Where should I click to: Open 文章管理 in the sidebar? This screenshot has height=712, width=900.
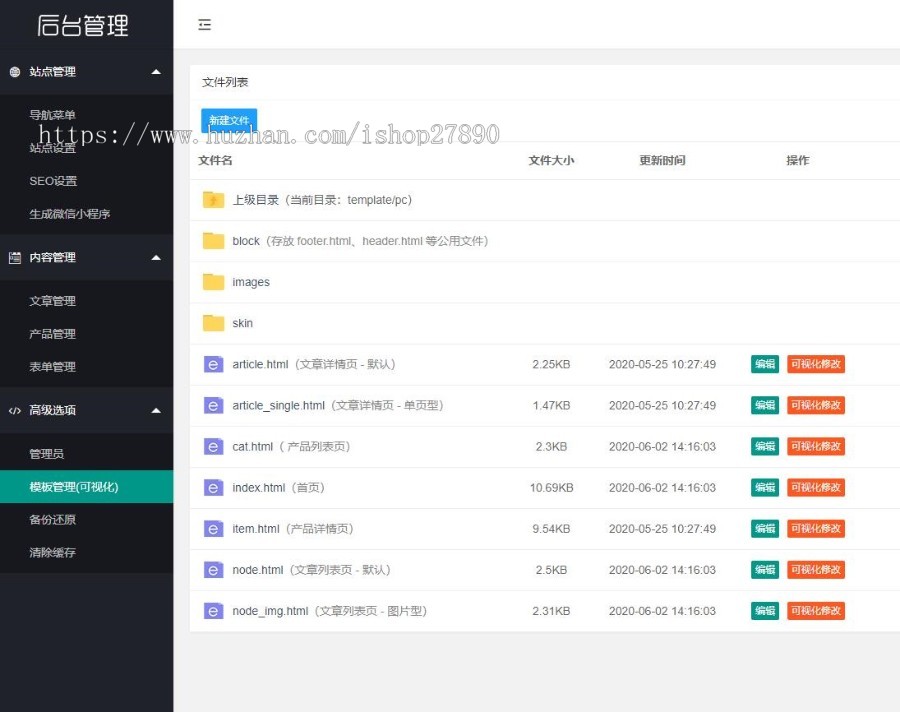(52, 301)
